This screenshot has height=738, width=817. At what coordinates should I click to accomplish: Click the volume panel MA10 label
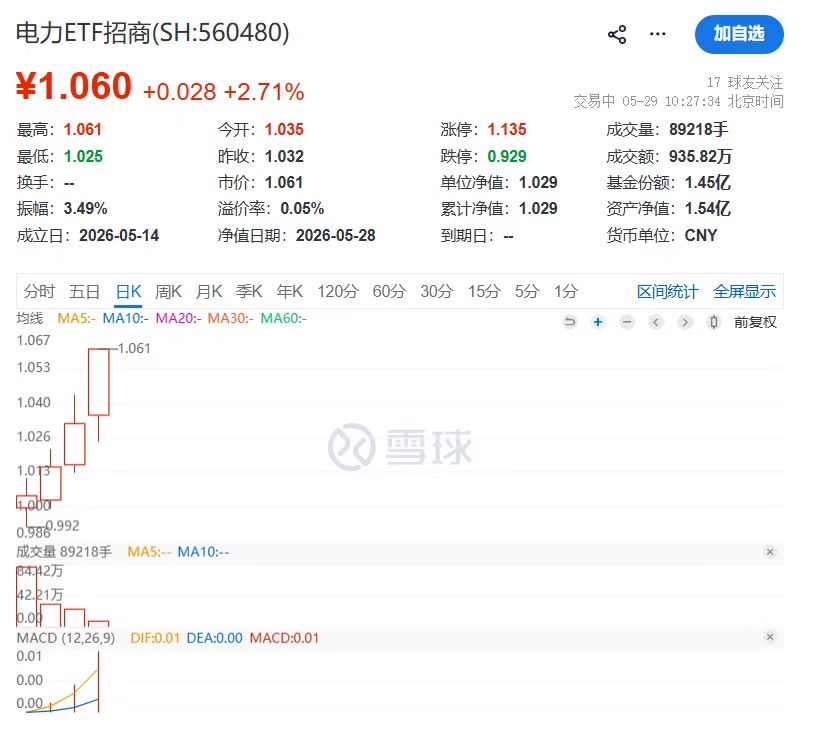click(x=203, y=551)
